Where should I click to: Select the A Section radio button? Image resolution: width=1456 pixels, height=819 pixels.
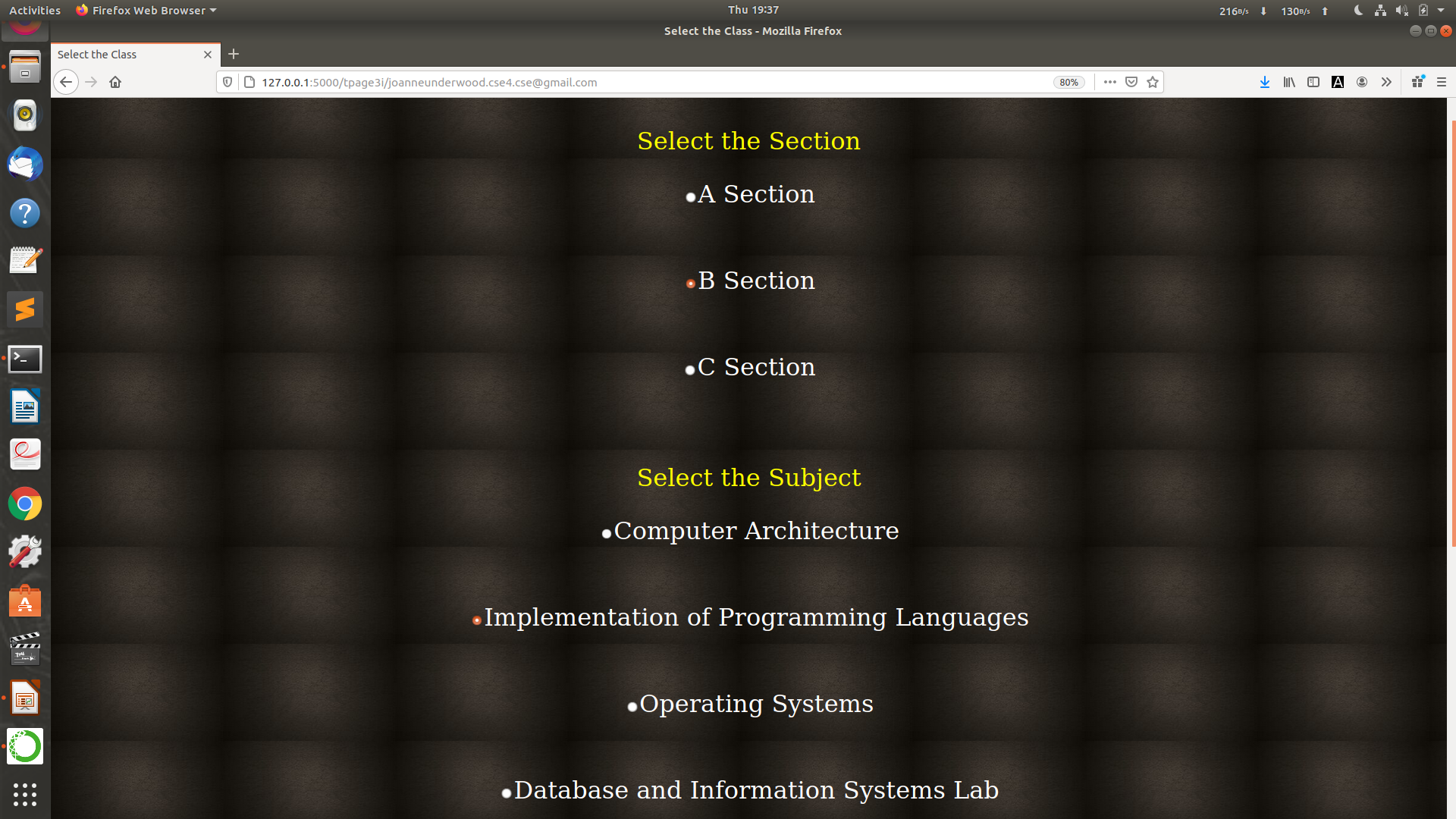[690, 197]
